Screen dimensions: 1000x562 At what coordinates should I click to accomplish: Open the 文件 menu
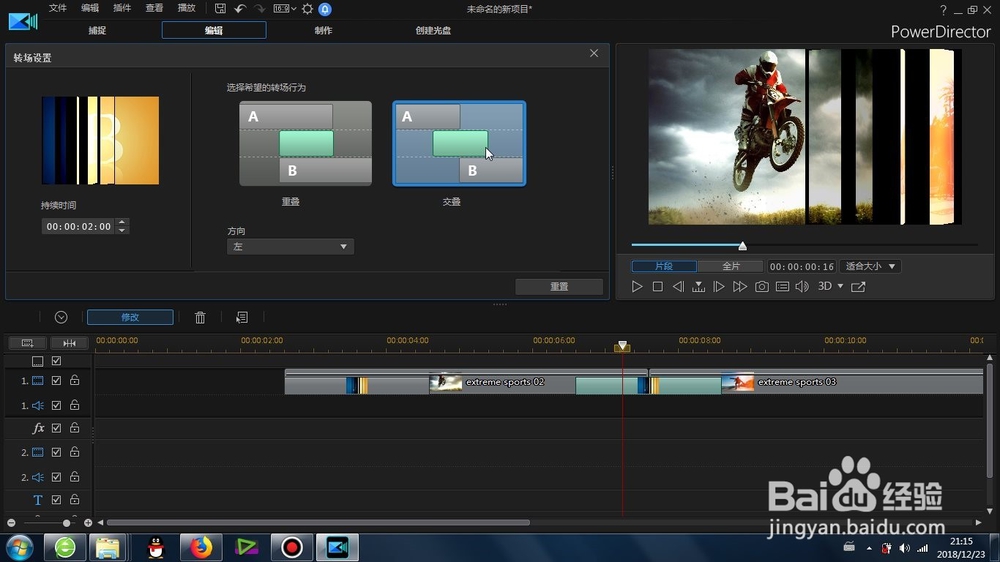pos(57,8)
